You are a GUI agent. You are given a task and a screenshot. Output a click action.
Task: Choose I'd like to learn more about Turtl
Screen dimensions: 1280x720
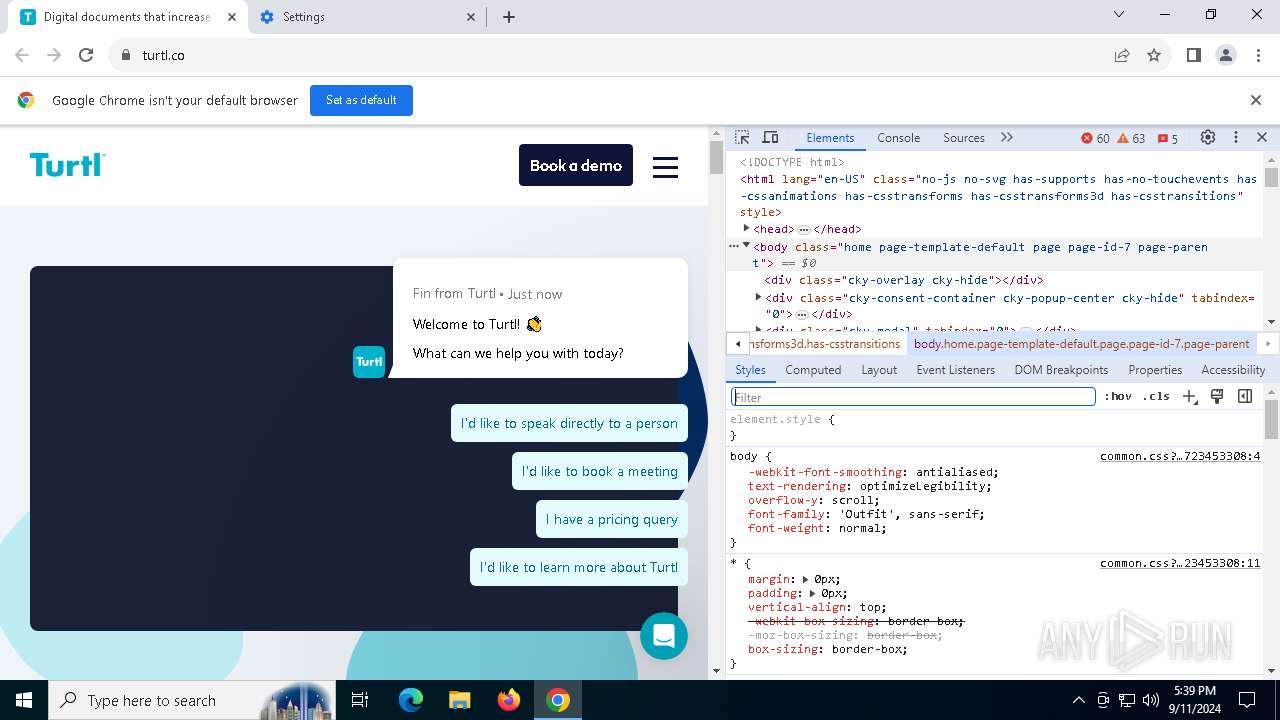point(579,567)
